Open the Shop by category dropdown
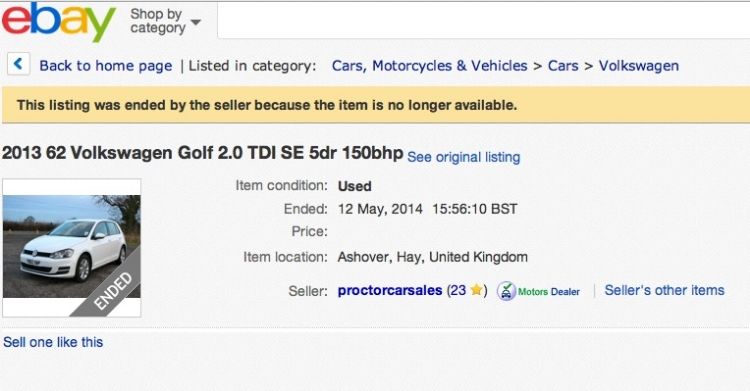750x391 pixels. point(165,21)
